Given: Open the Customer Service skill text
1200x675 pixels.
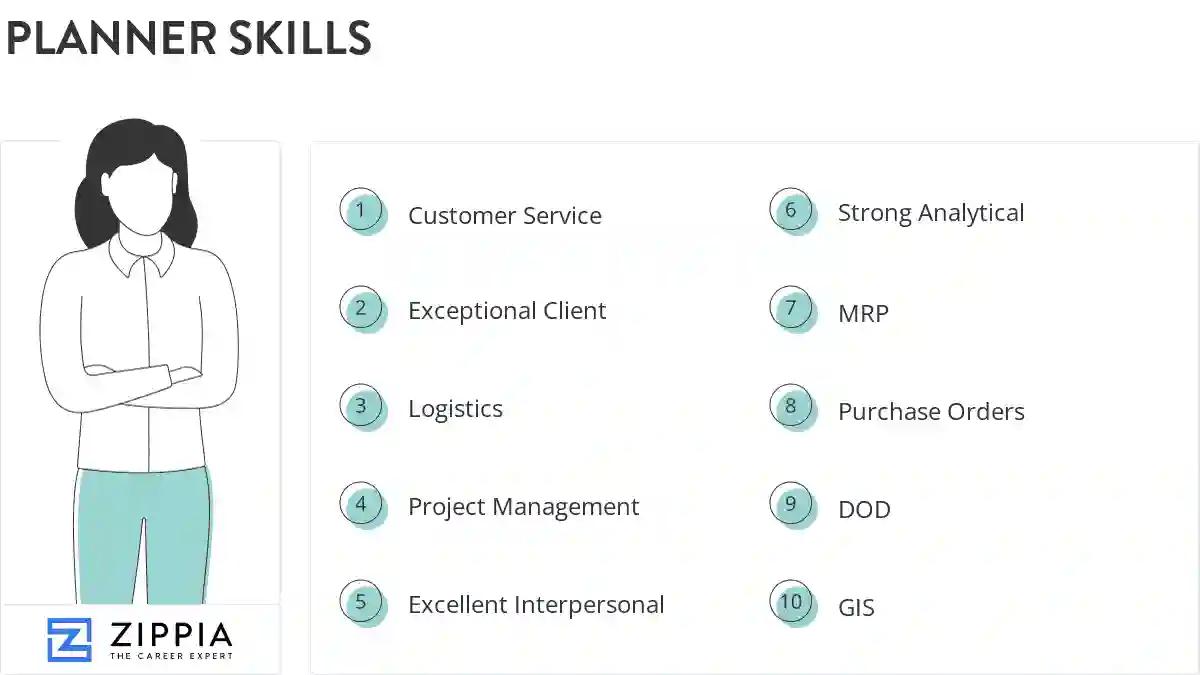Looking at the screenshot, I should coord(505,216).
